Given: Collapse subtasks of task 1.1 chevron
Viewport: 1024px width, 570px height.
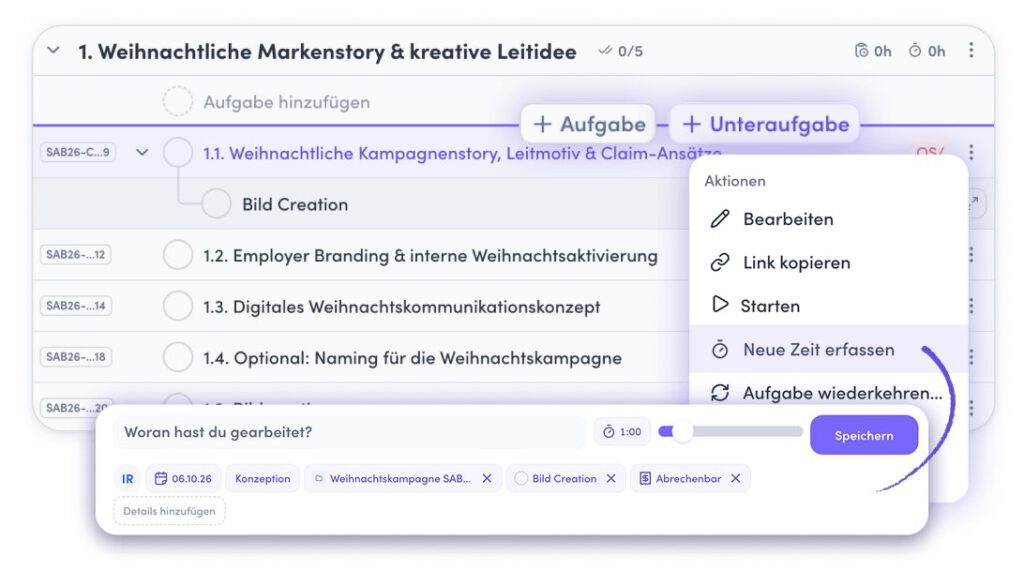Looking at the screenshot, I should click(x=142, y=152).
